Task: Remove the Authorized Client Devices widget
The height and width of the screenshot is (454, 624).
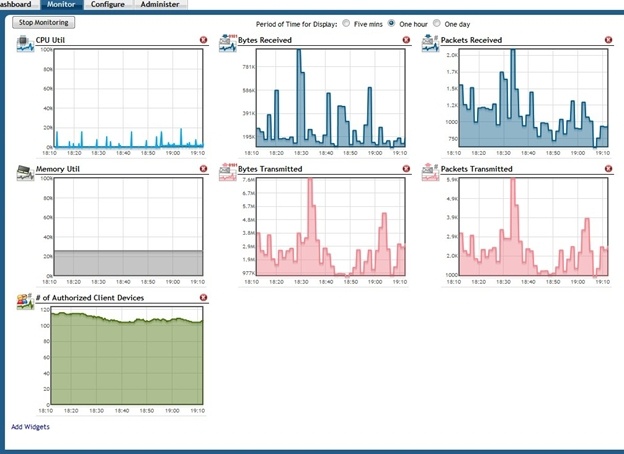Action: coord(203,298)
